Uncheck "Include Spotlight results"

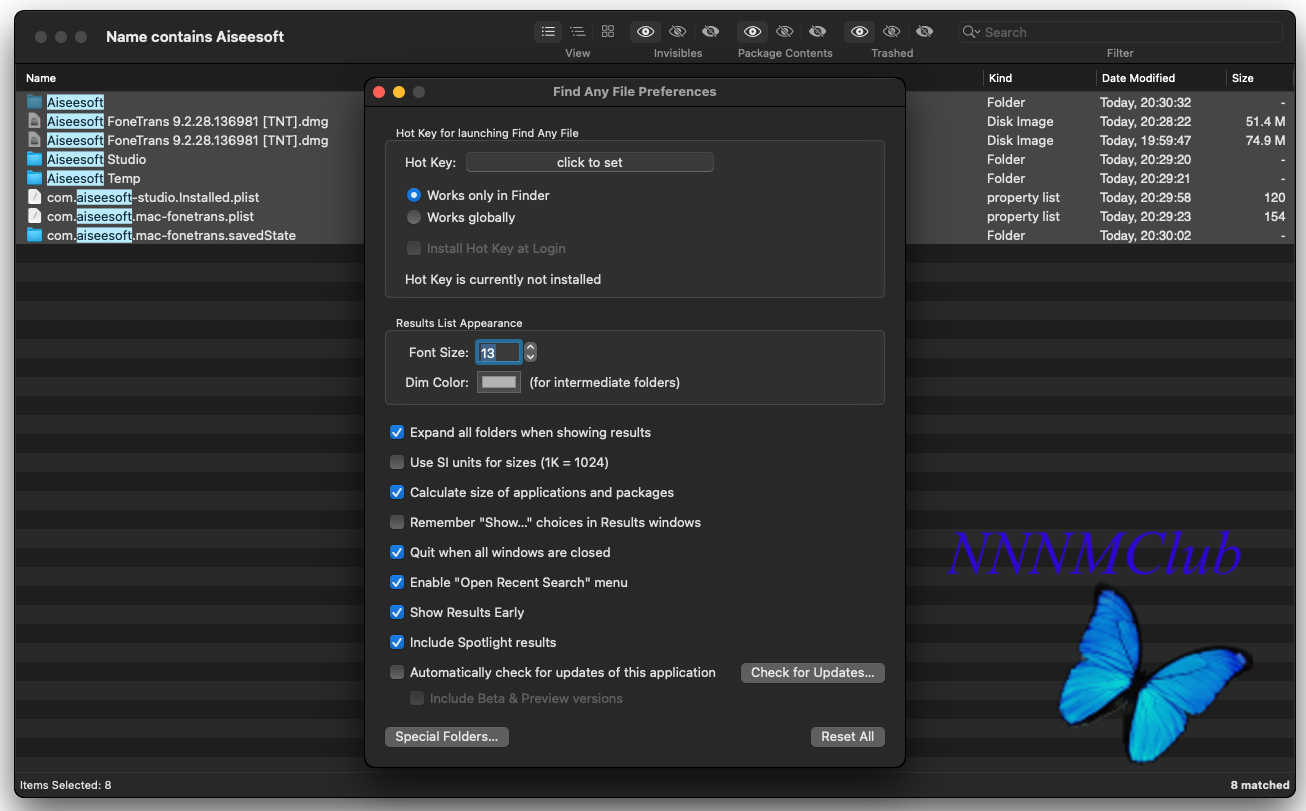tap(397, 642)
